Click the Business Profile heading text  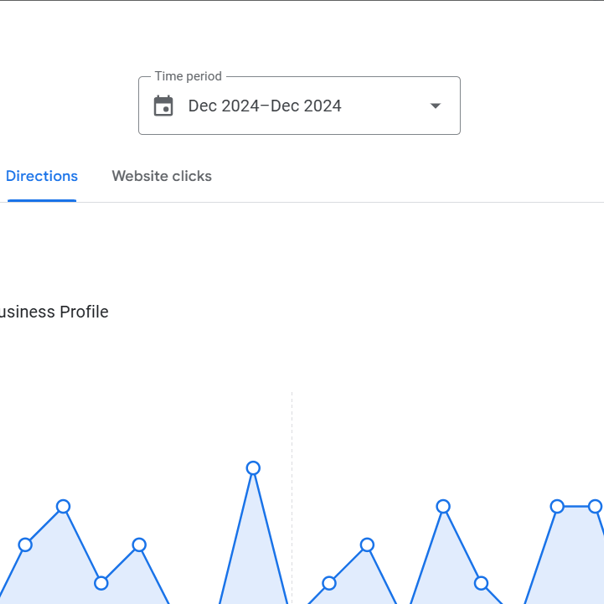pyautogui.click(x=54, y=312)
